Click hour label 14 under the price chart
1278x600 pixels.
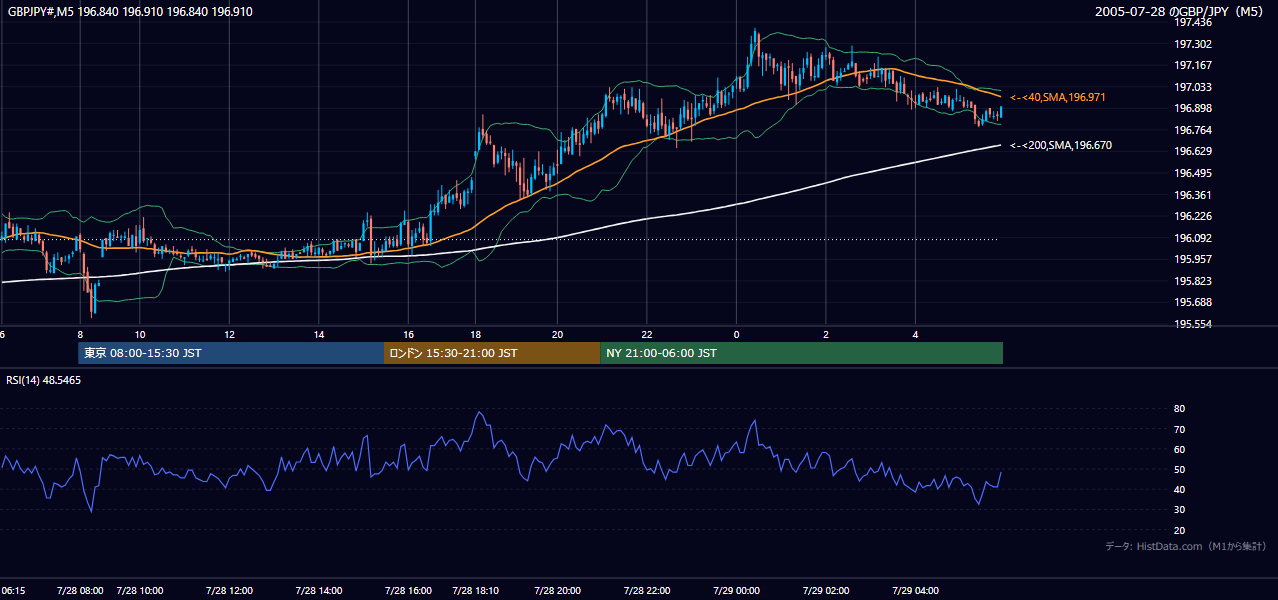point(319,334)
